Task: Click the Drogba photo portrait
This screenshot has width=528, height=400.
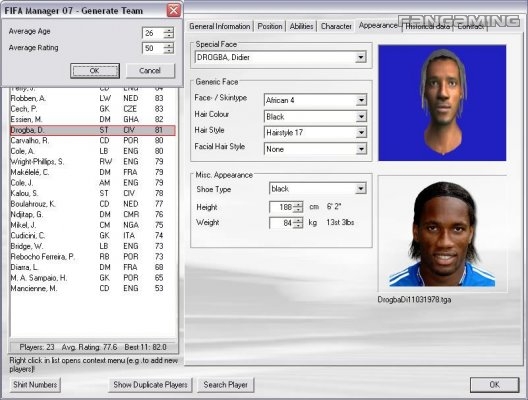Action: [x=442, y=234]
